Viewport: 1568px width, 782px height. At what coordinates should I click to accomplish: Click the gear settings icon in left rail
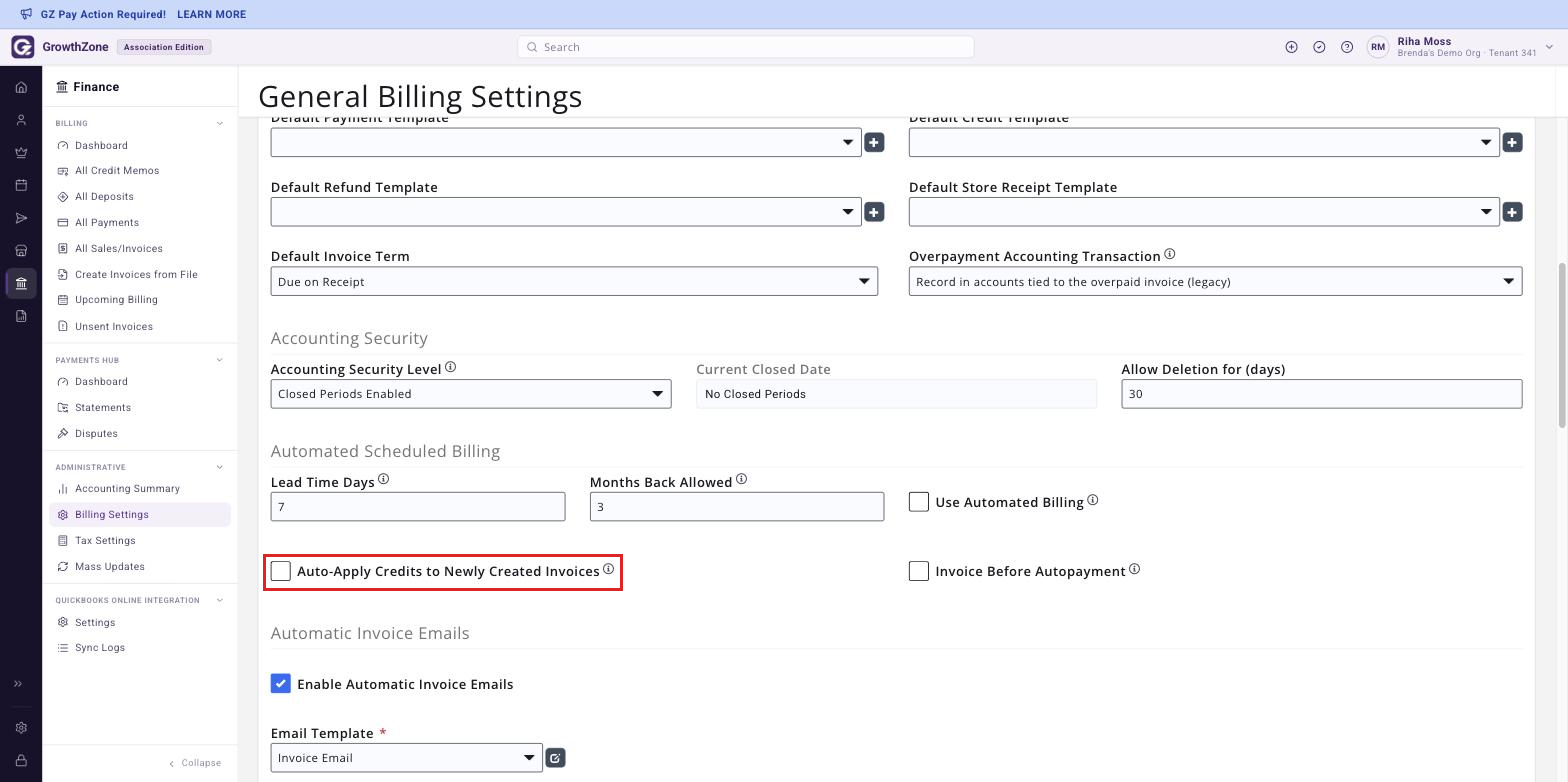pyautogui.click(x=21, y=728)
